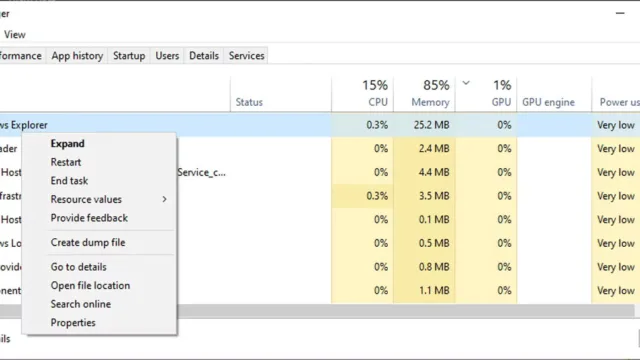Click Provide feedback menu entry
Screen dimensions: 640x360
pyautogui.click(x=89, y=218)
